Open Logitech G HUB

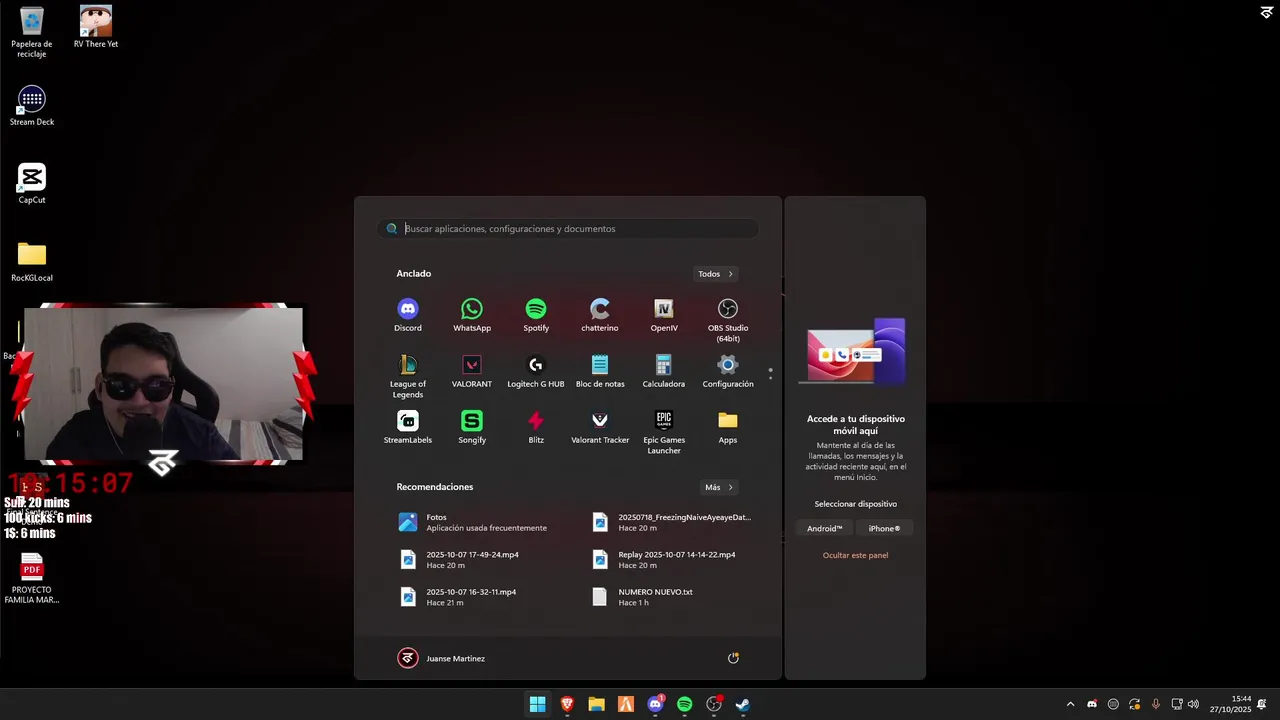[x=536, y=371]
